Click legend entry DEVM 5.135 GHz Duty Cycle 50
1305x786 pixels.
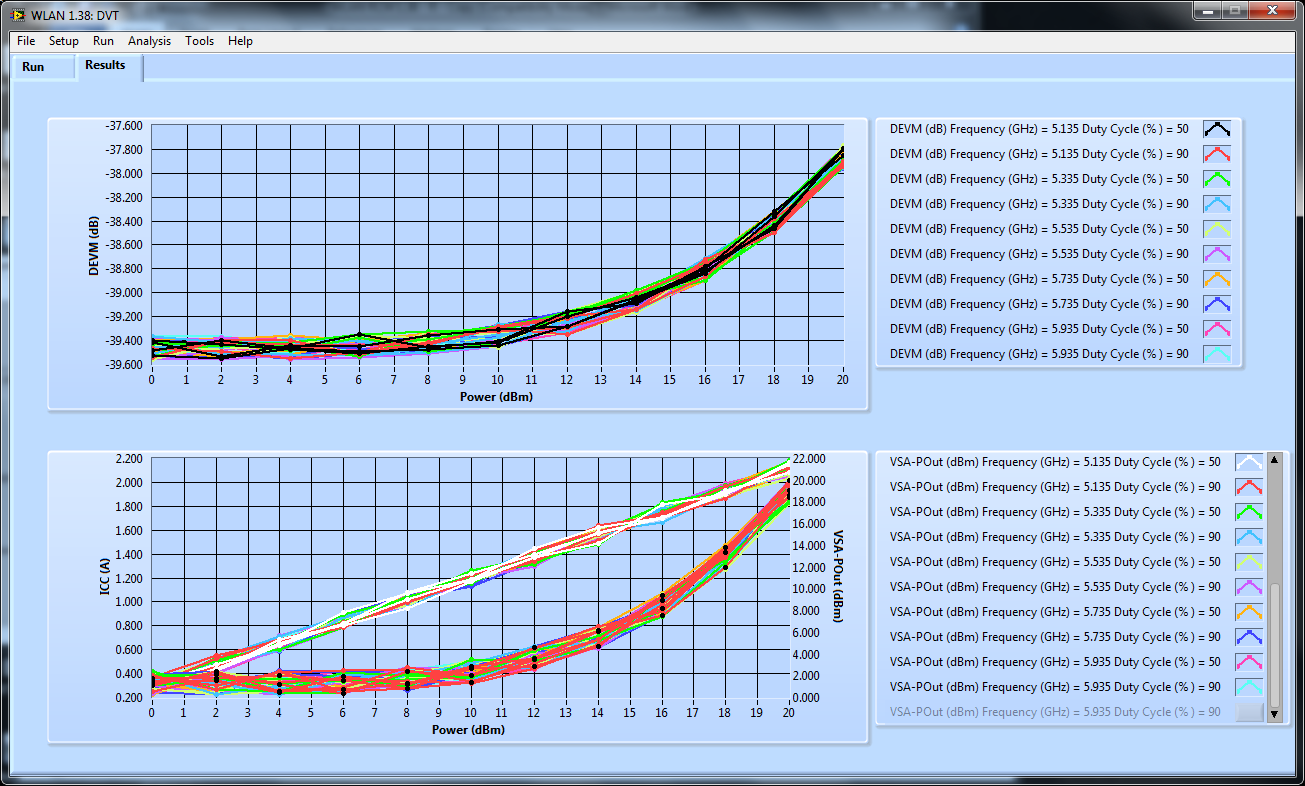coord(1039,129)
